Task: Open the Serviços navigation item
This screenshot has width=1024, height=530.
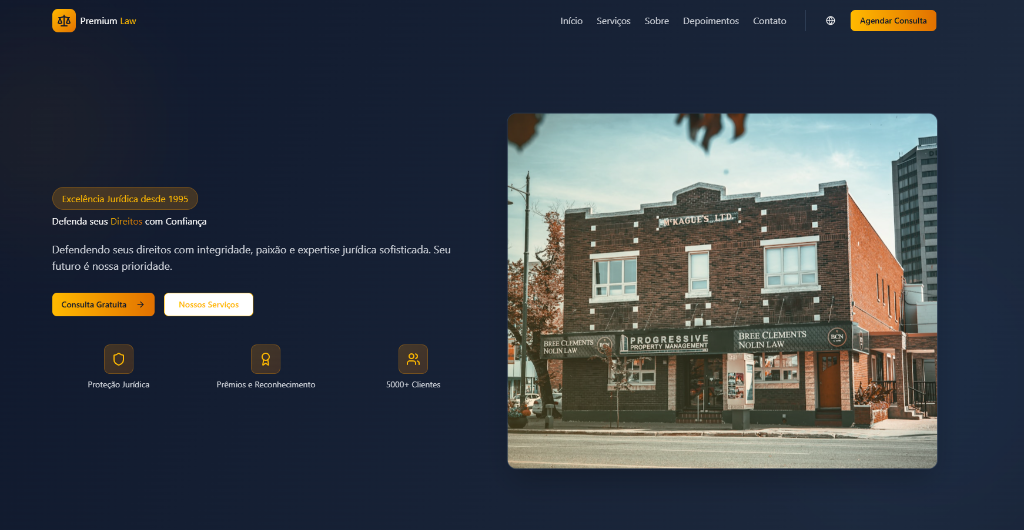Action: click(x=613, y=21)
